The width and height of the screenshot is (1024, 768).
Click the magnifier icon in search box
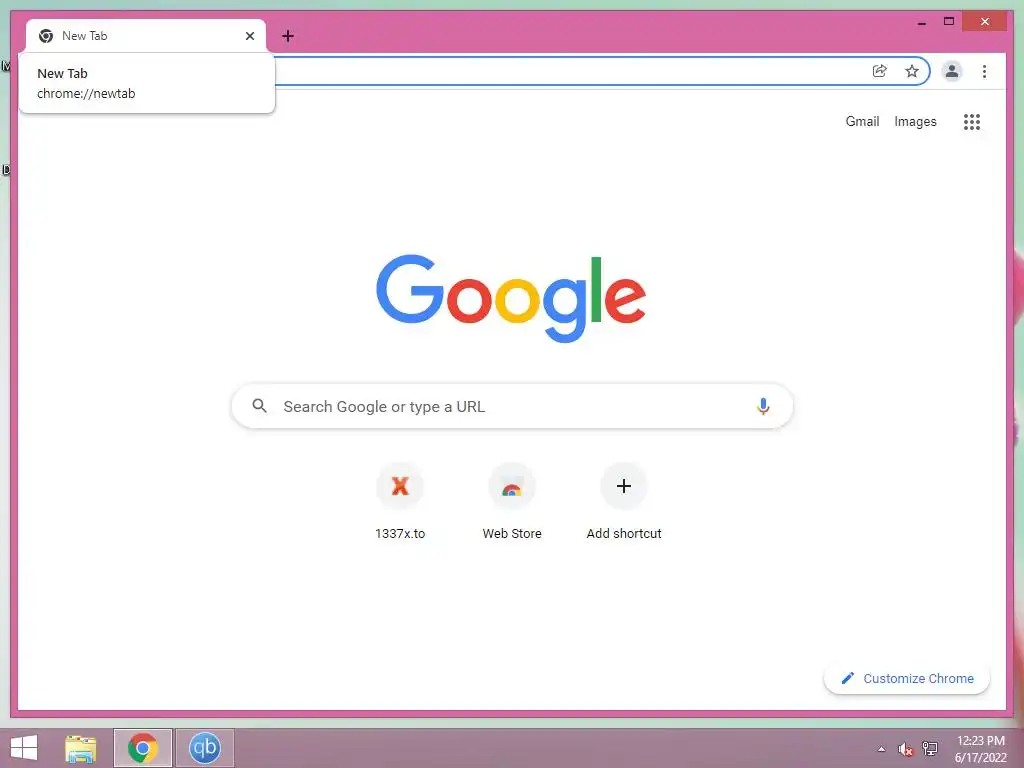tap(259, 406)
